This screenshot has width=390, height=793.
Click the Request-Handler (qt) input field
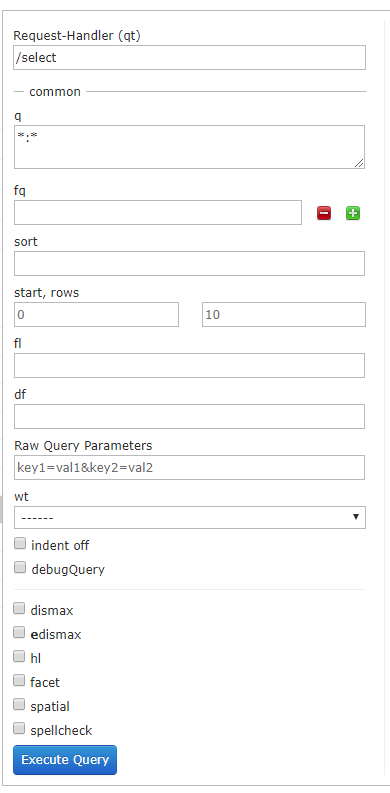tap(189, 58)
